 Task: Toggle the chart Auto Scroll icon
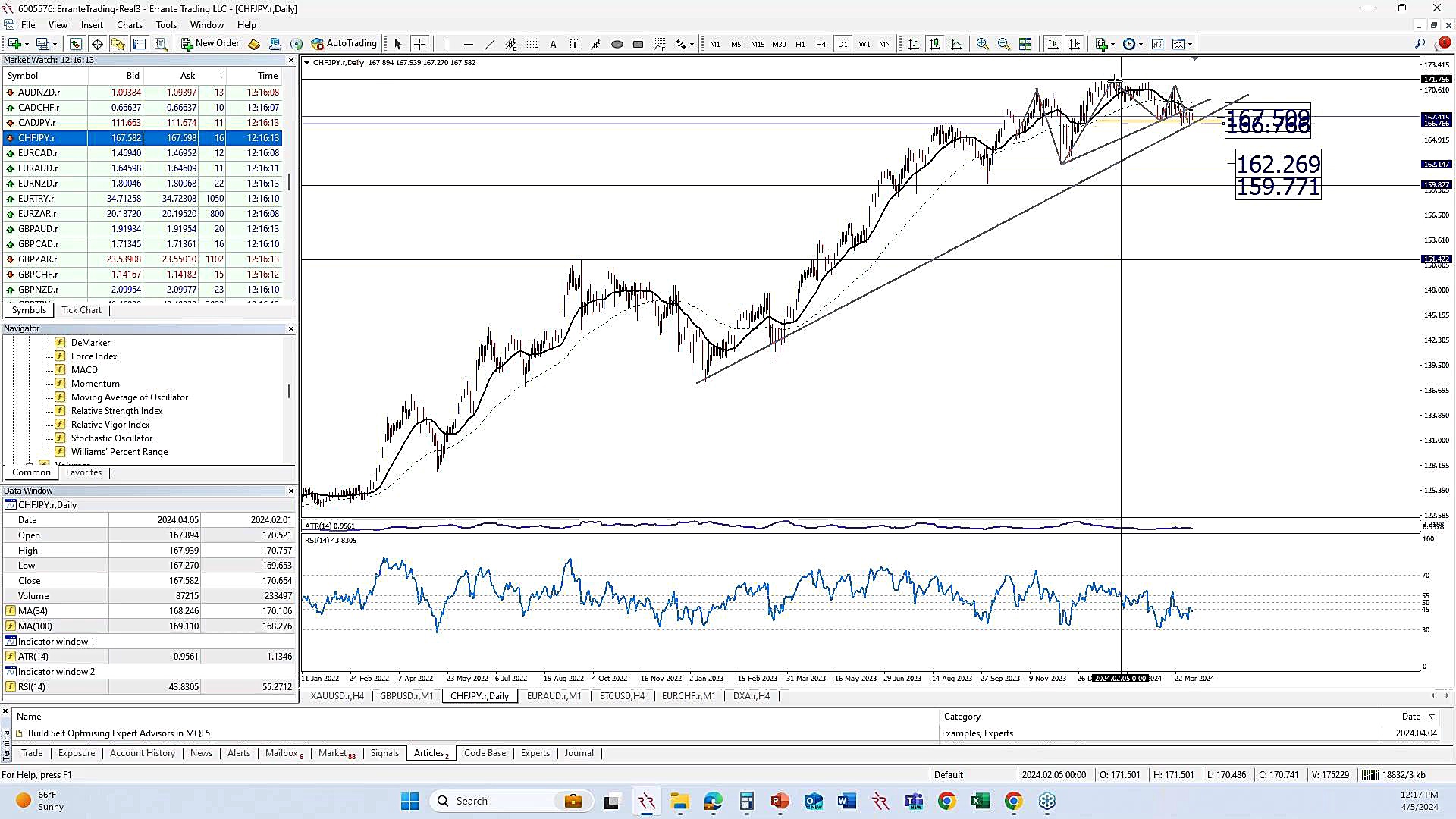tap(1053, 44)
